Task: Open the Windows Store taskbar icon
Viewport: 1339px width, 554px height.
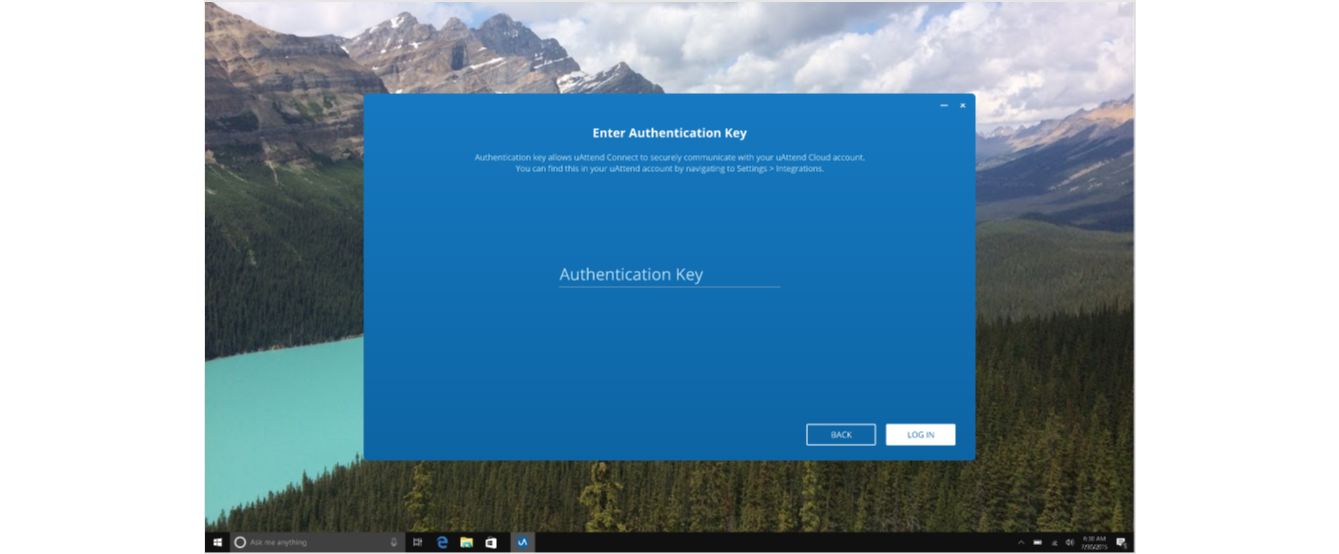Action: 491,542
